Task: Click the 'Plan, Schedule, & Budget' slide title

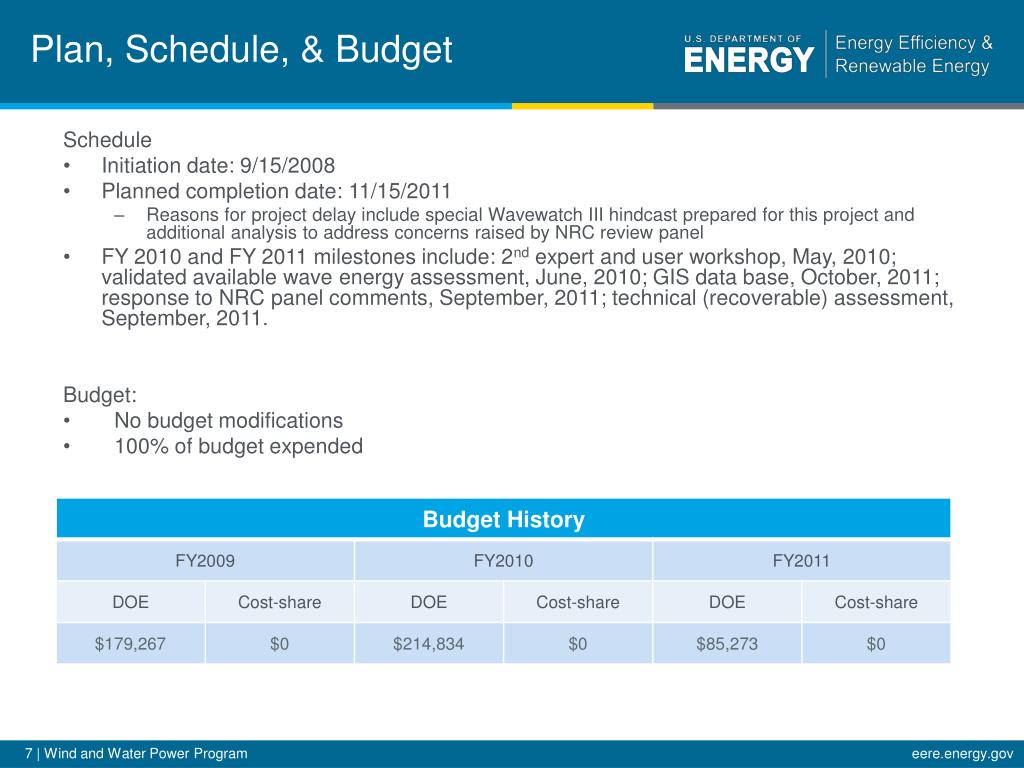Action: 242,50
